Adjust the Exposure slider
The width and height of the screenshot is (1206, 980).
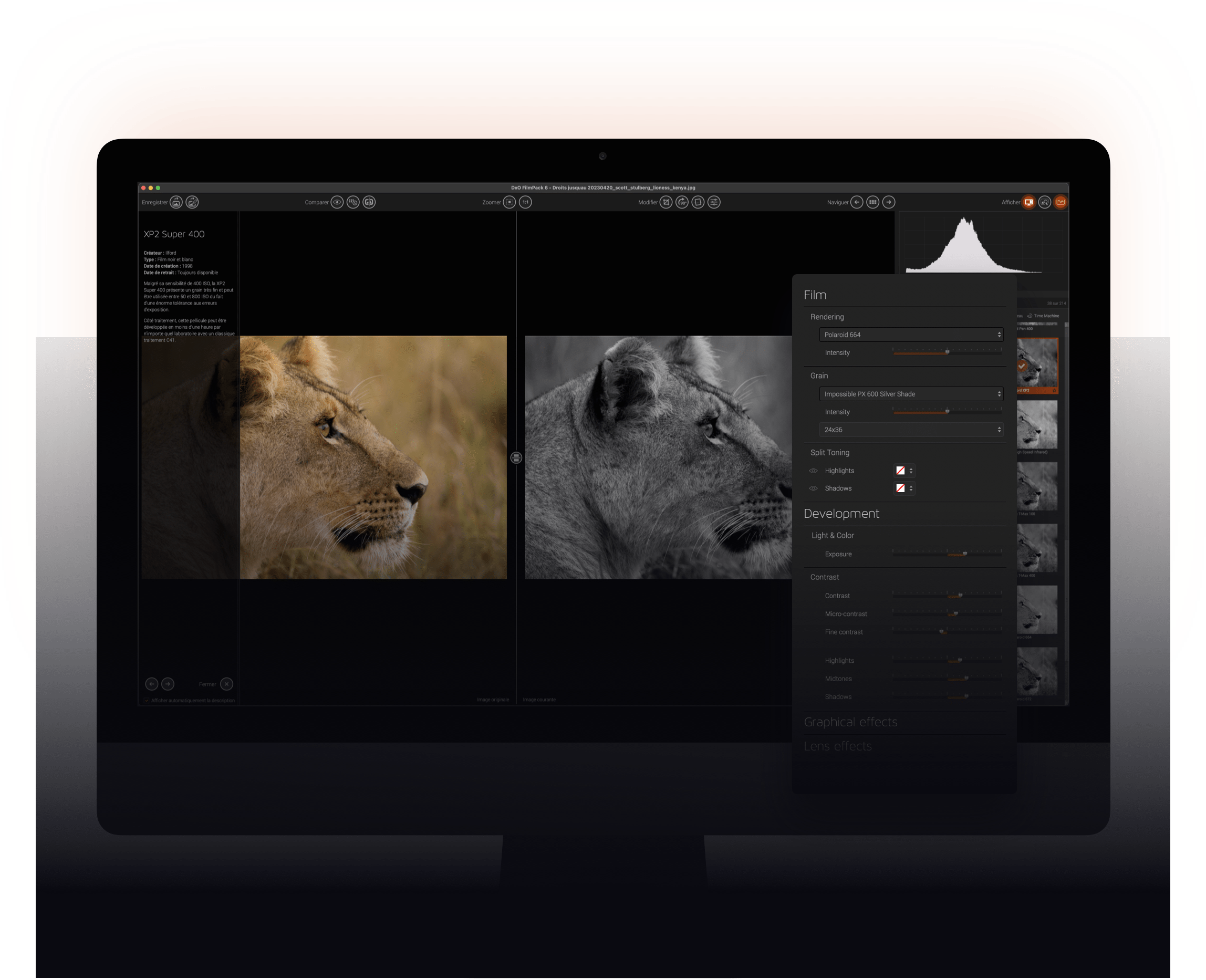[947, 554]
